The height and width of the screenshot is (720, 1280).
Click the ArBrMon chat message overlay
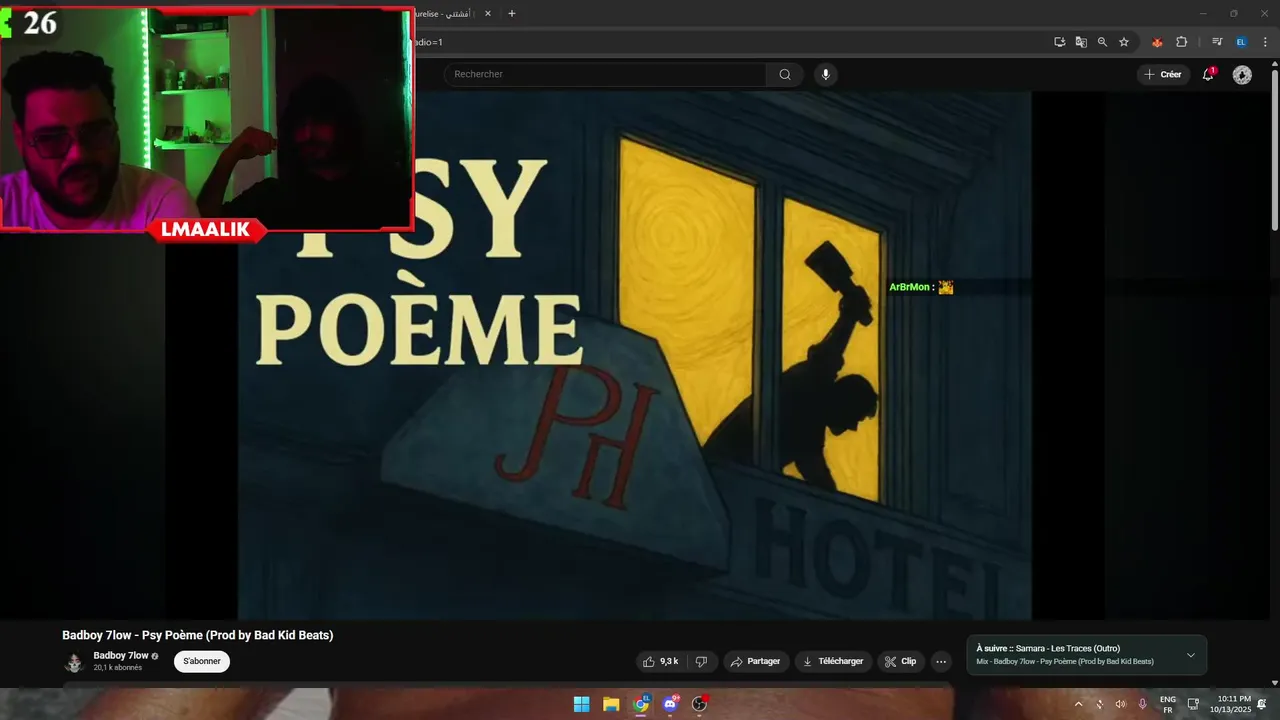[921, 287]
